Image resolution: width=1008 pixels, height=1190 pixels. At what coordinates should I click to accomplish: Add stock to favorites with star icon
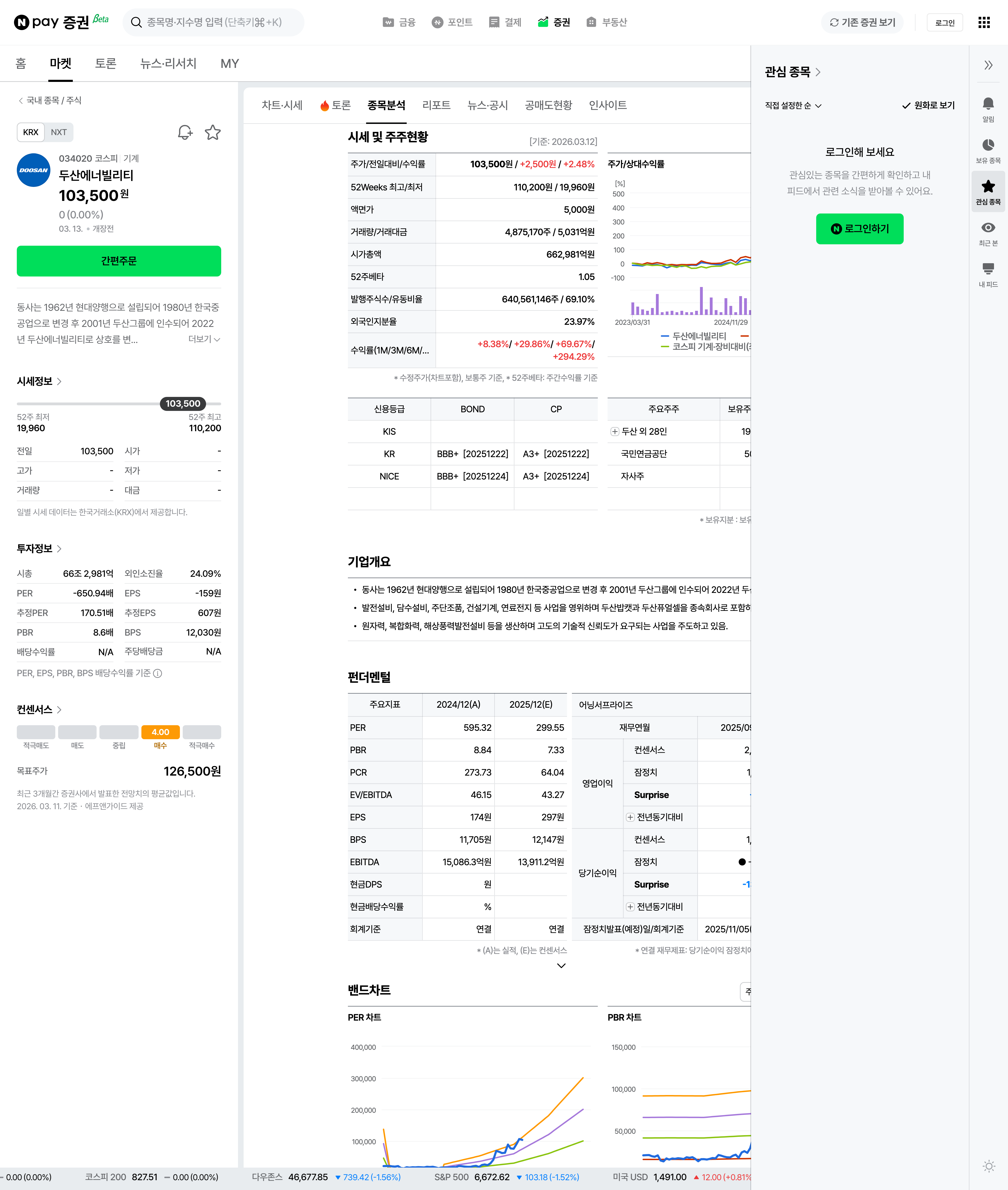(x=213, y=133)
